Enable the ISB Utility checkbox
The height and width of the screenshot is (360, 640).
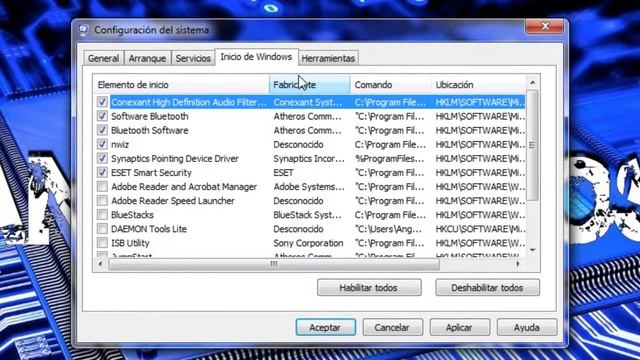[x=102, y=243]
